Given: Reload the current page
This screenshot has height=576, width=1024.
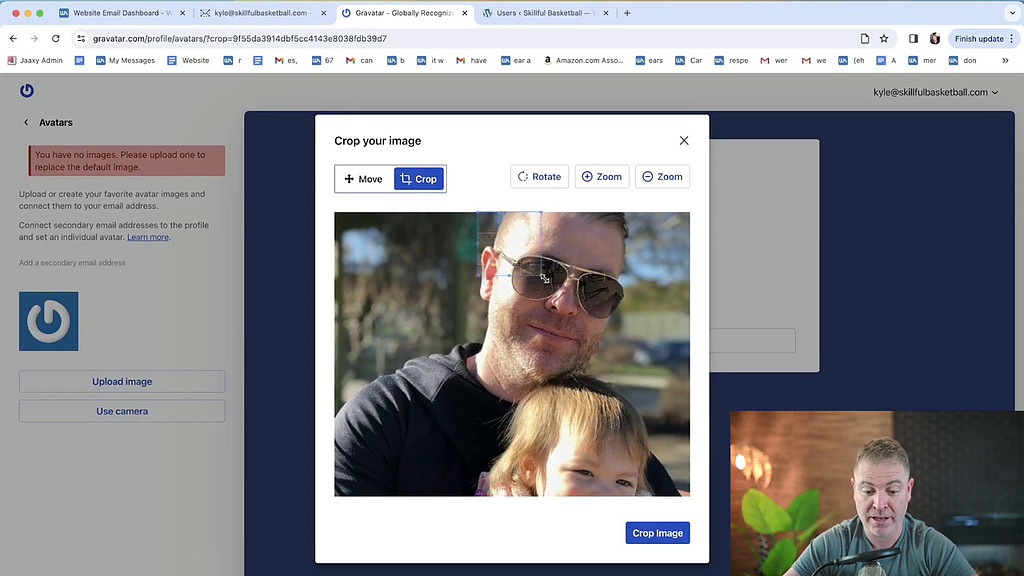Looking at the screenshot, I should pyautogui.click(x=55, y=37).
